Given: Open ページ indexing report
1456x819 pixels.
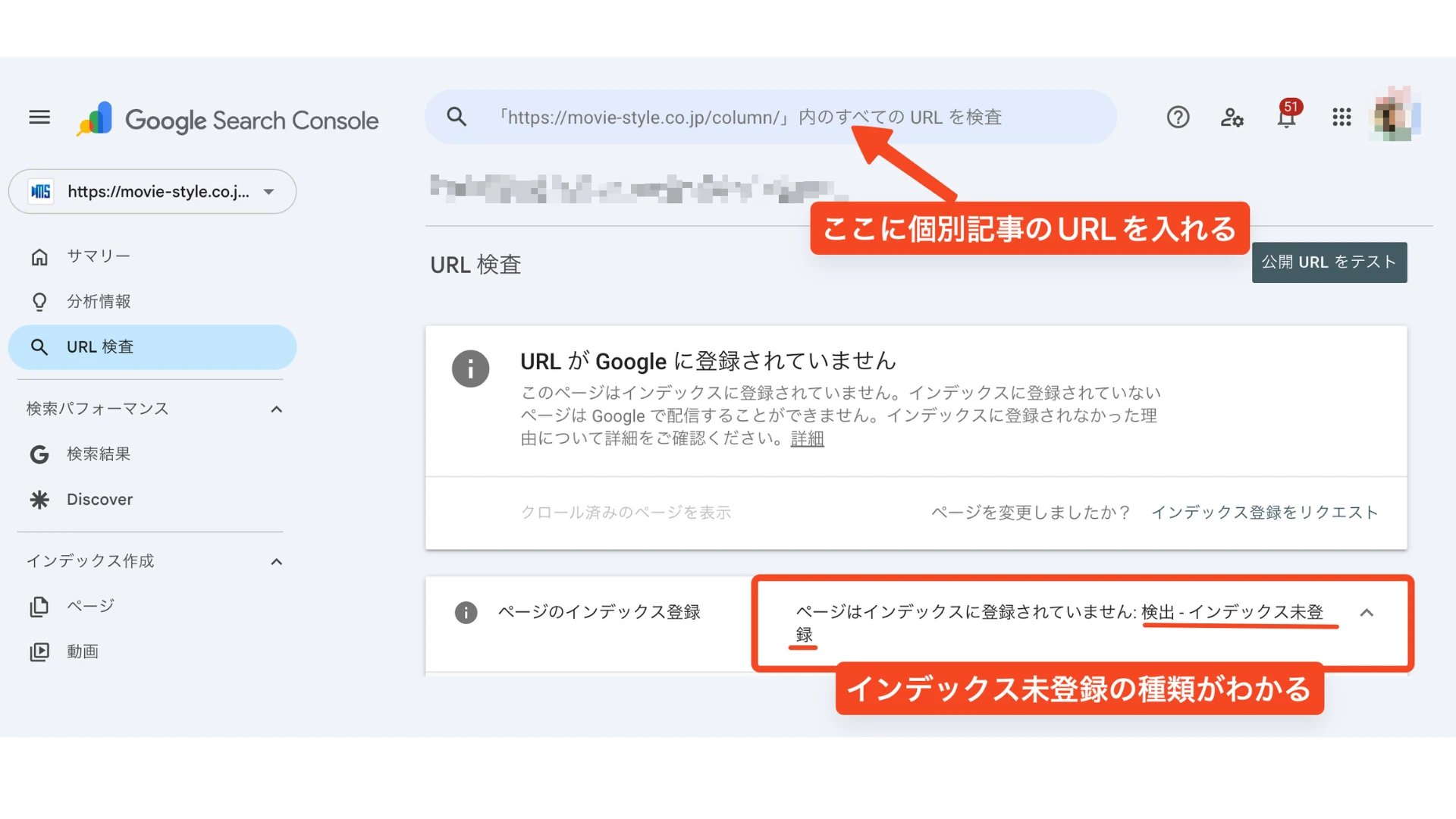Looking at the screenshot, I should point(152,606).
